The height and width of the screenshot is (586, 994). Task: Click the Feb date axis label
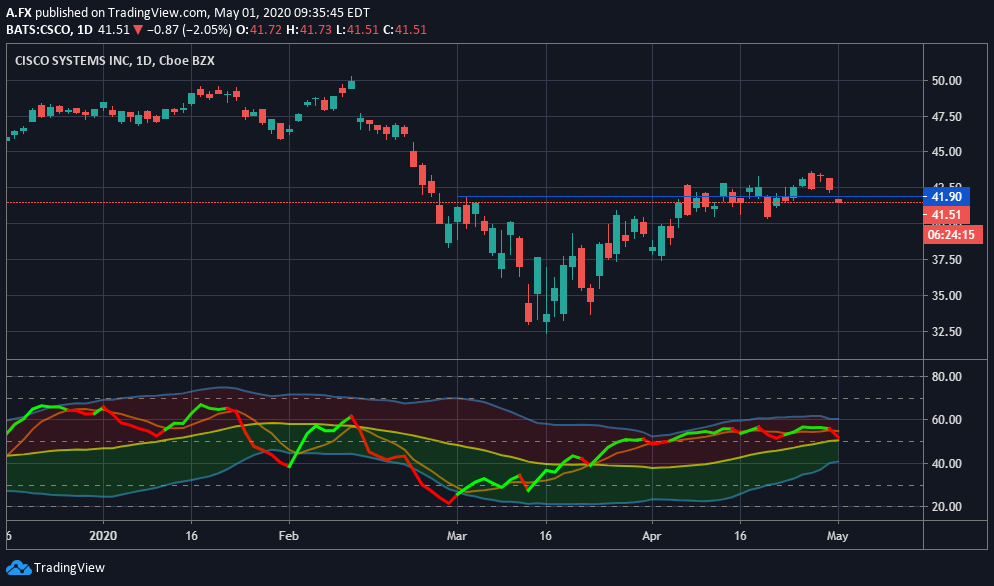click(x=288, y=536)
